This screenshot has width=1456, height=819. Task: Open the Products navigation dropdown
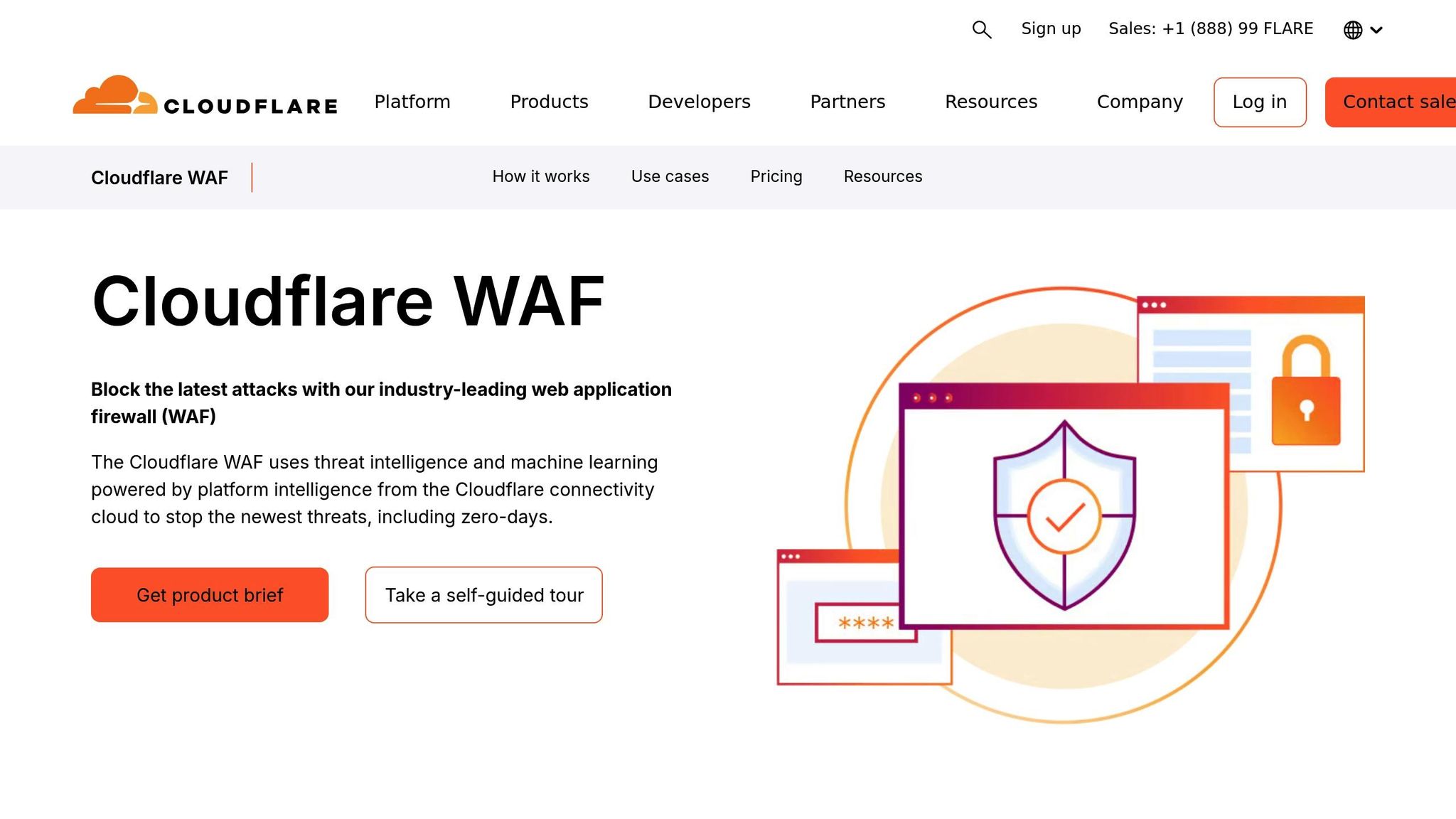pos(549,102)
